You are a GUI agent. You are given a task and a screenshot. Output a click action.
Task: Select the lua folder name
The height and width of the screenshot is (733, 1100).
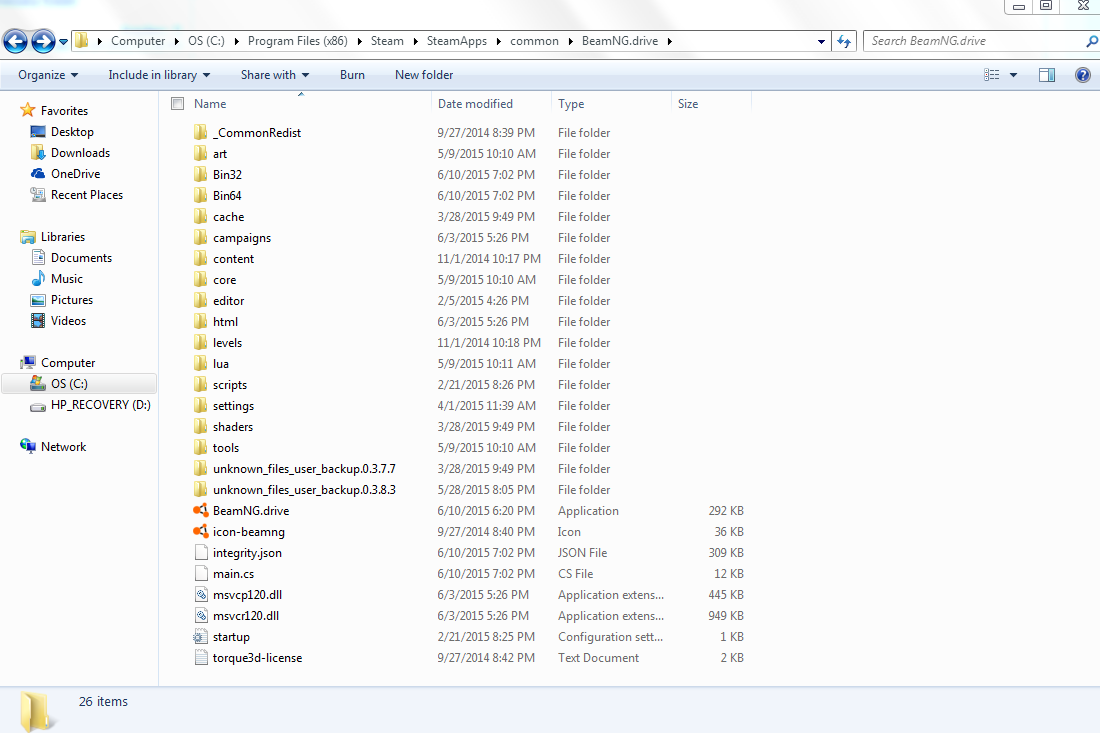[x=221, y=364]
